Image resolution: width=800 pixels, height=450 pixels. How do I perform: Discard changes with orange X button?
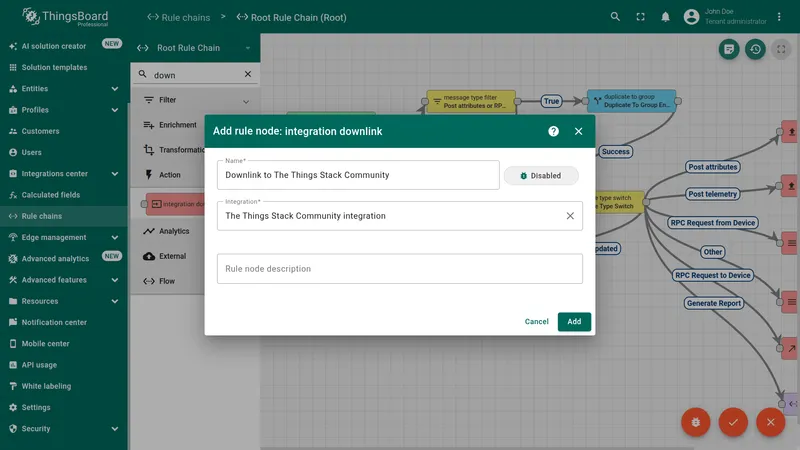tap(770, 422)
